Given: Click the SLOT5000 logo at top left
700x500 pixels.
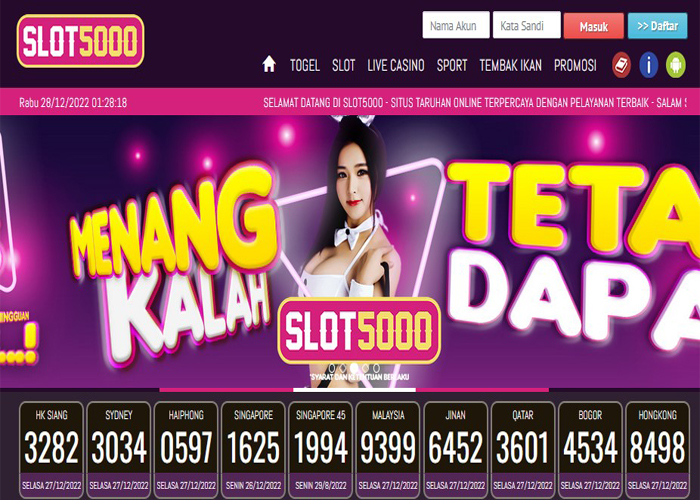Looking at the screenshot, I should (x=80, y=41).
